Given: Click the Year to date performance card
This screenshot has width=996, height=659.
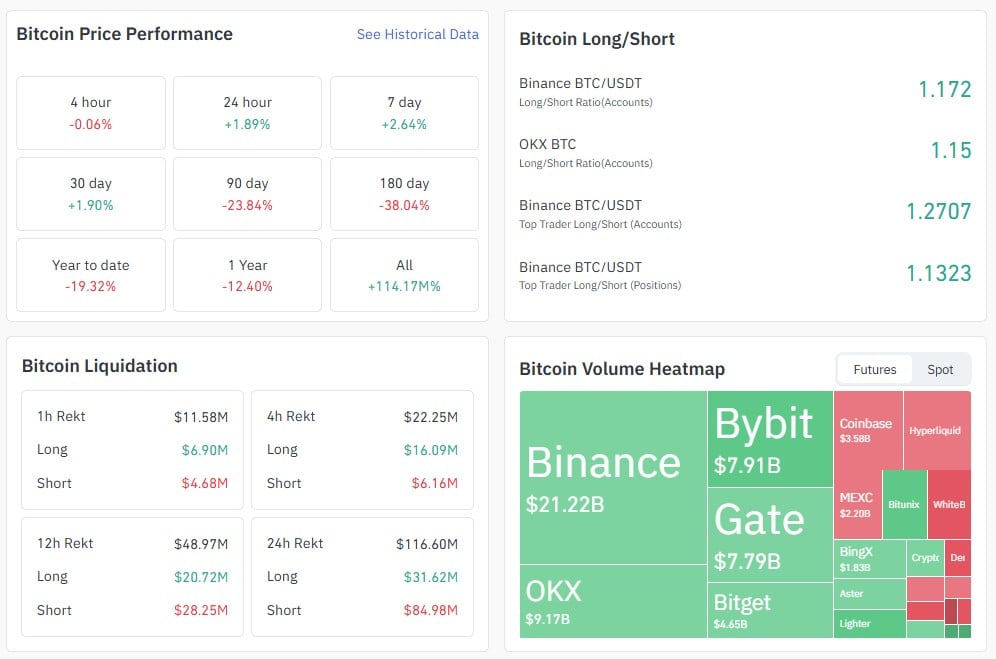Looking at the screenshot, I should tap(90, 275).
